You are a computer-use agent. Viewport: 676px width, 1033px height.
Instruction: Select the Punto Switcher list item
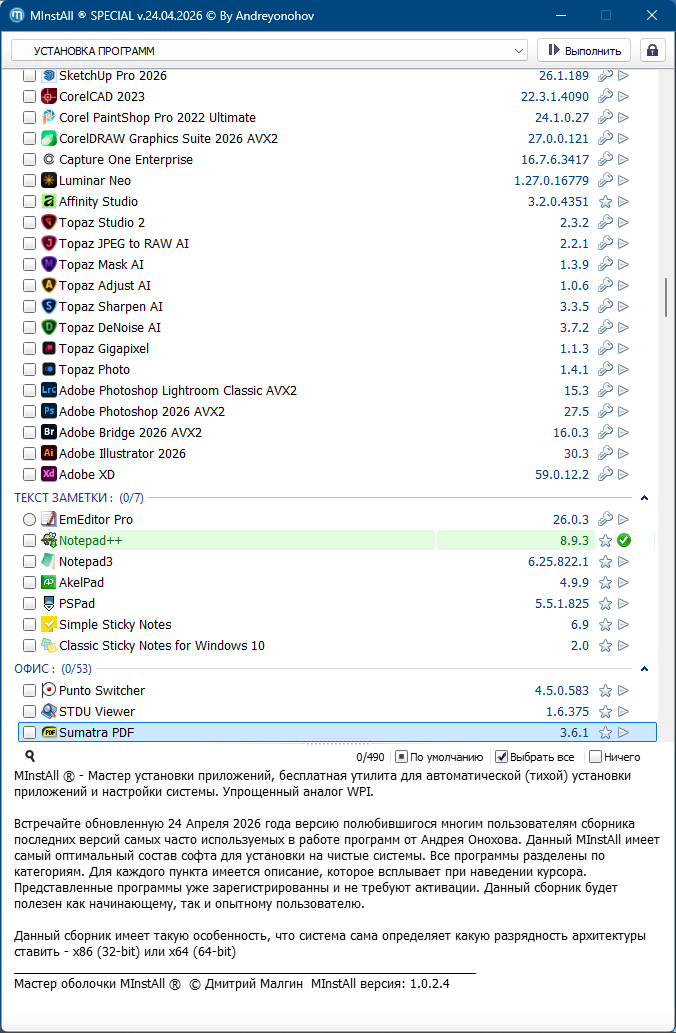tap(102, 691)
